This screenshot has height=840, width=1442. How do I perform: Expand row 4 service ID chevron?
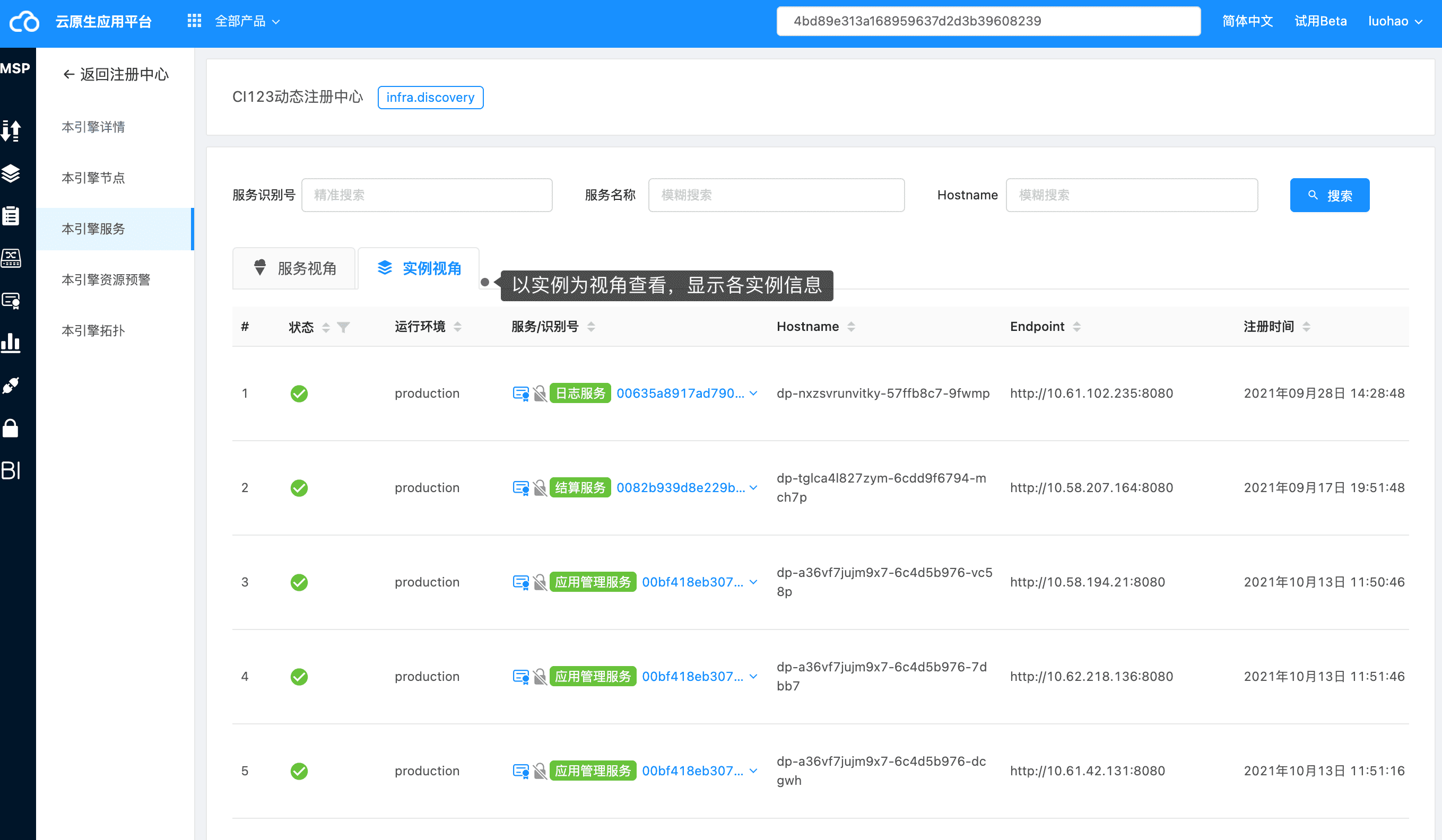753,677
